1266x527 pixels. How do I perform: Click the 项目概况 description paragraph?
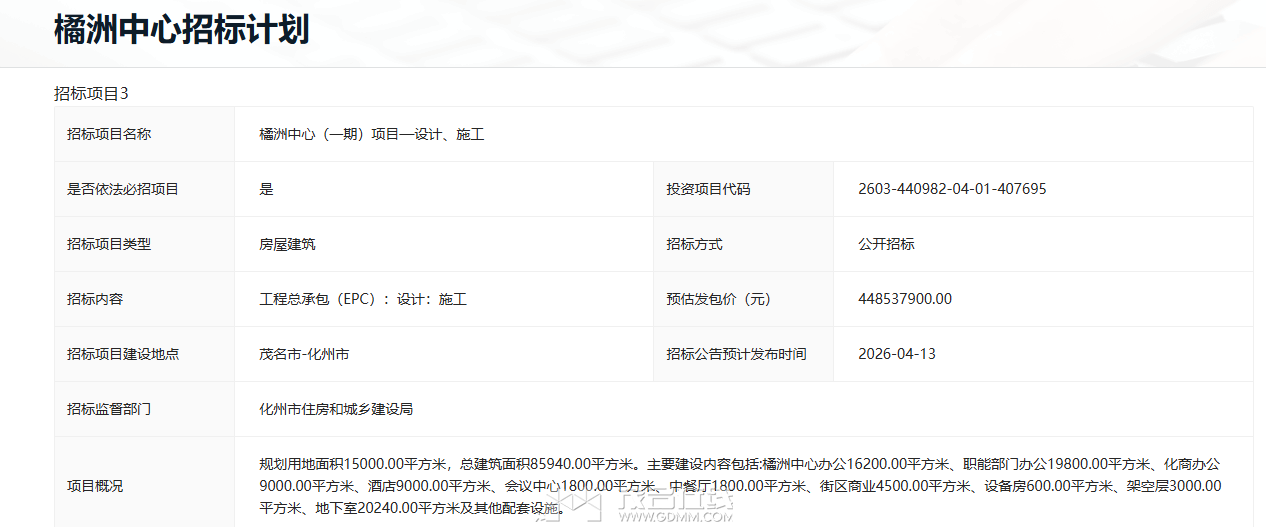(740, 486)
